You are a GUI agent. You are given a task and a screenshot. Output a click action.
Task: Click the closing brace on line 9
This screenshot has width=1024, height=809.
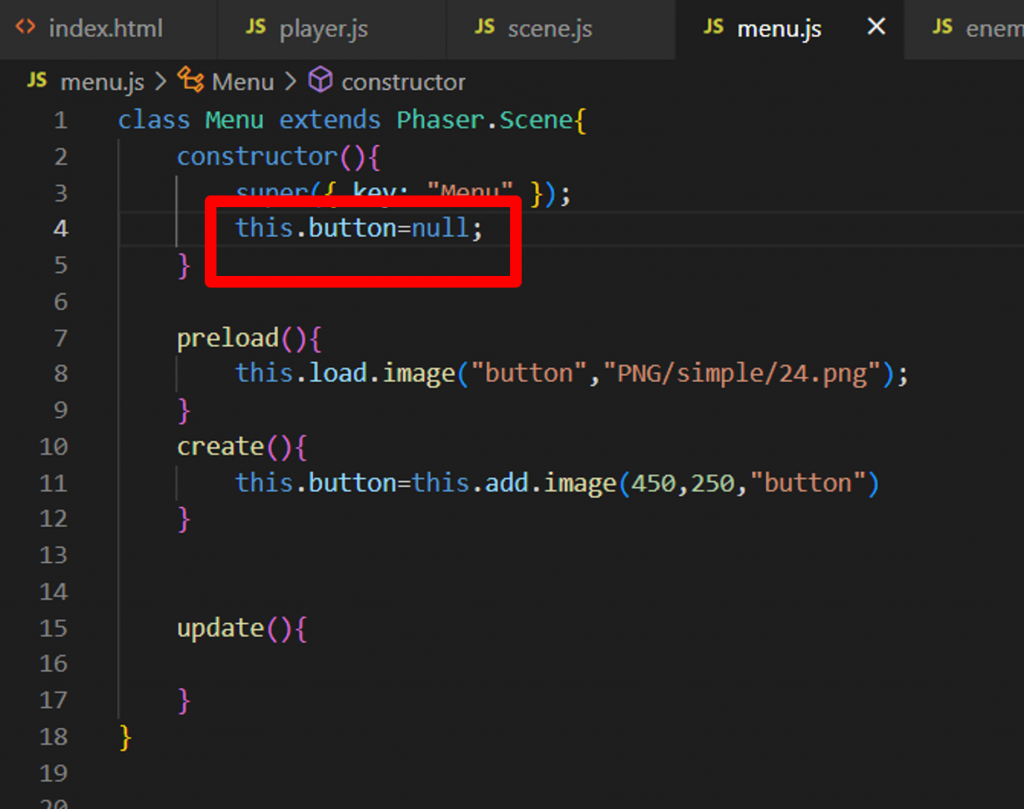(x=184, y=411)
